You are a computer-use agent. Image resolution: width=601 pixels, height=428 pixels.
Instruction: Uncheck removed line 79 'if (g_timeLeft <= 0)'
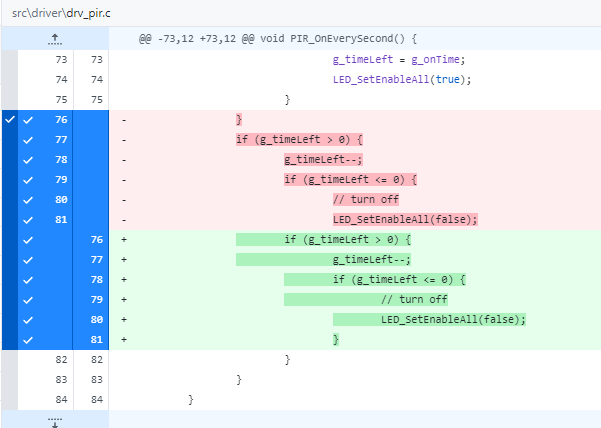28,180
